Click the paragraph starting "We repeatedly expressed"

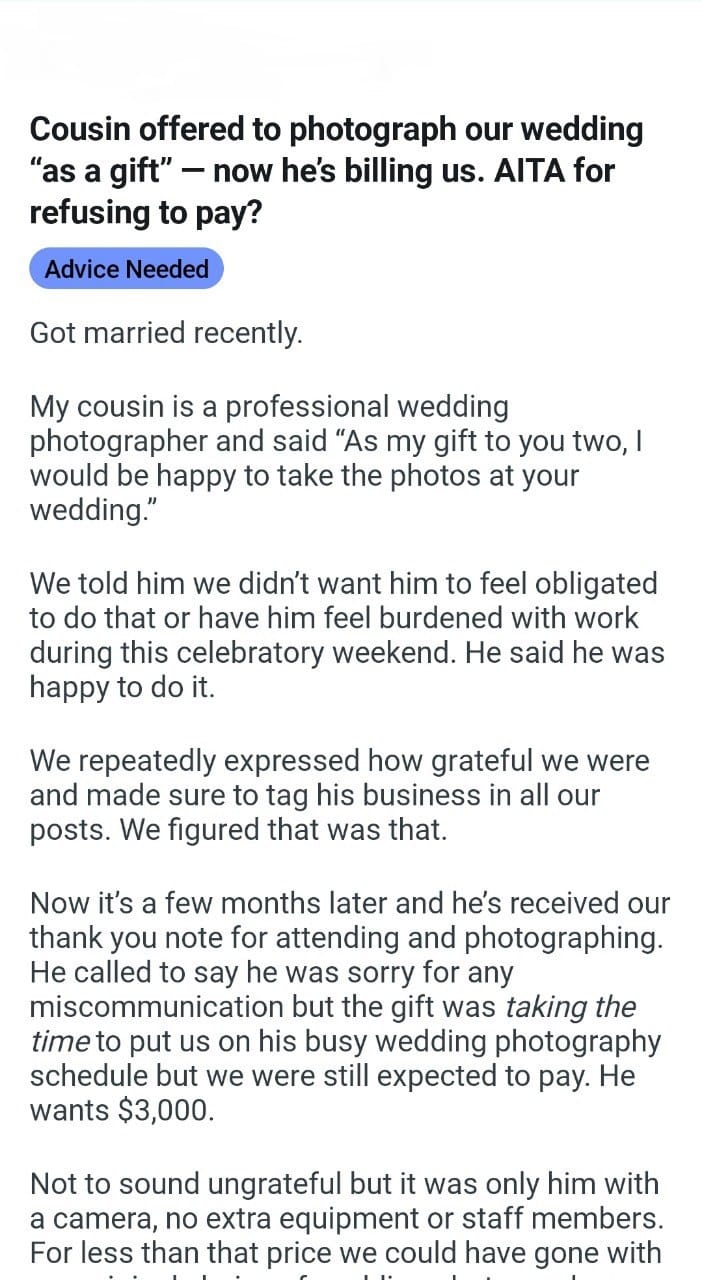[339, 795]
